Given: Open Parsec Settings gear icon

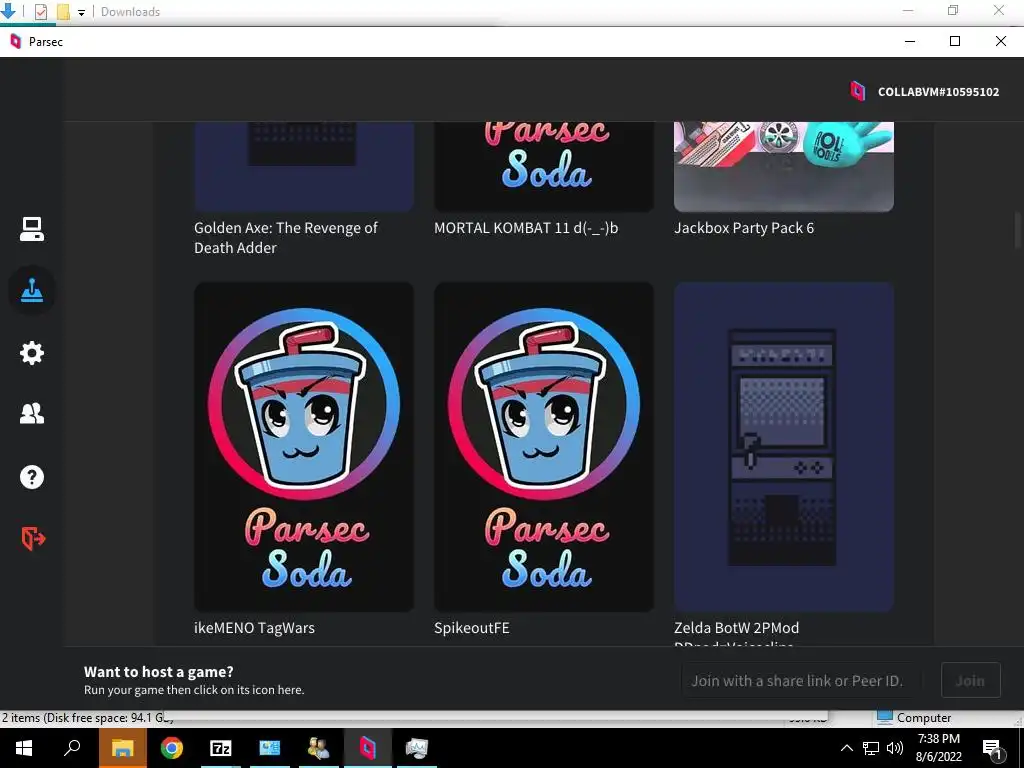Looking at the screenshot, I should (x=31, y=353).
